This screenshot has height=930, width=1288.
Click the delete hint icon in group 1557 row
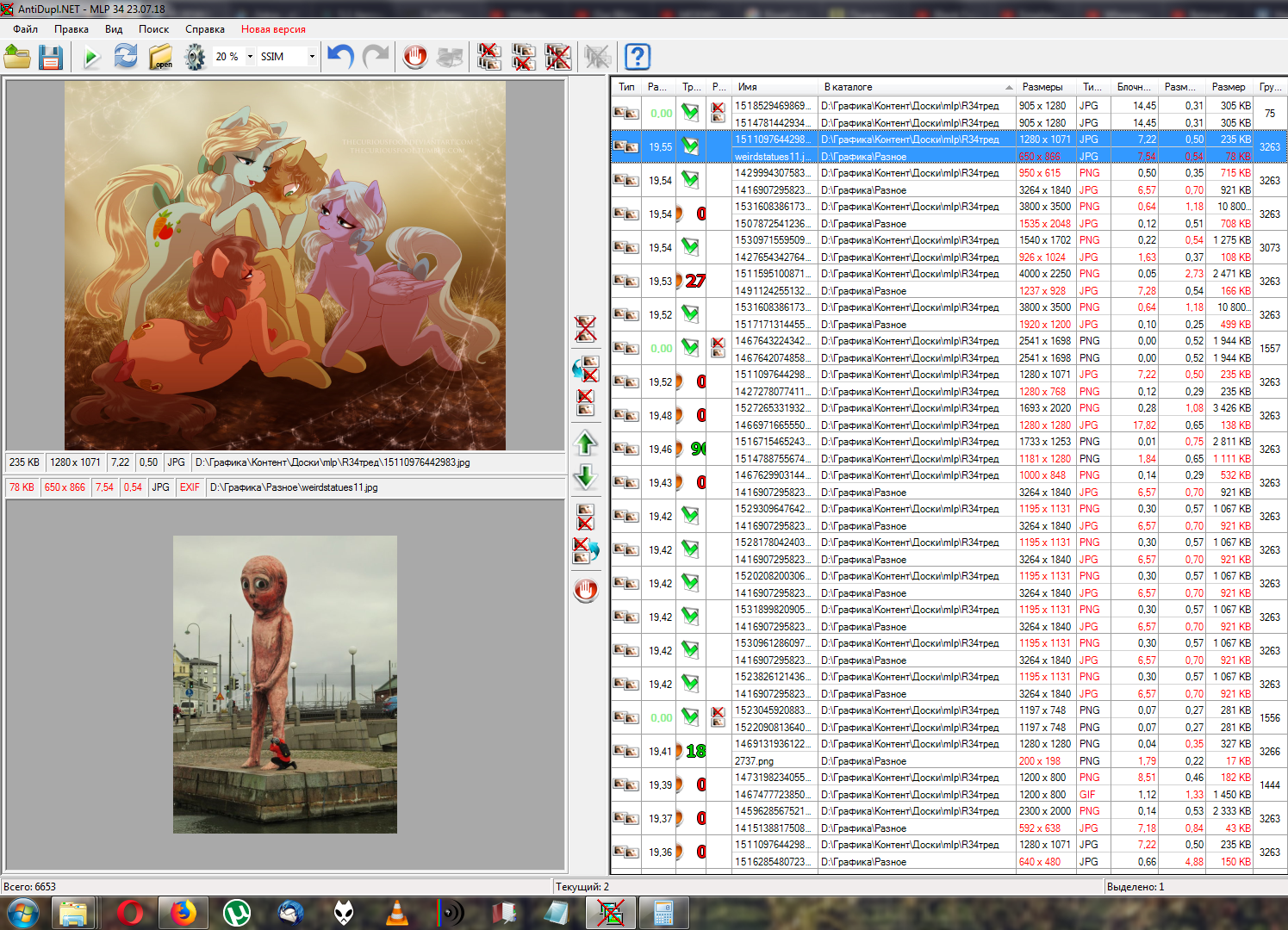click(718, 348)
